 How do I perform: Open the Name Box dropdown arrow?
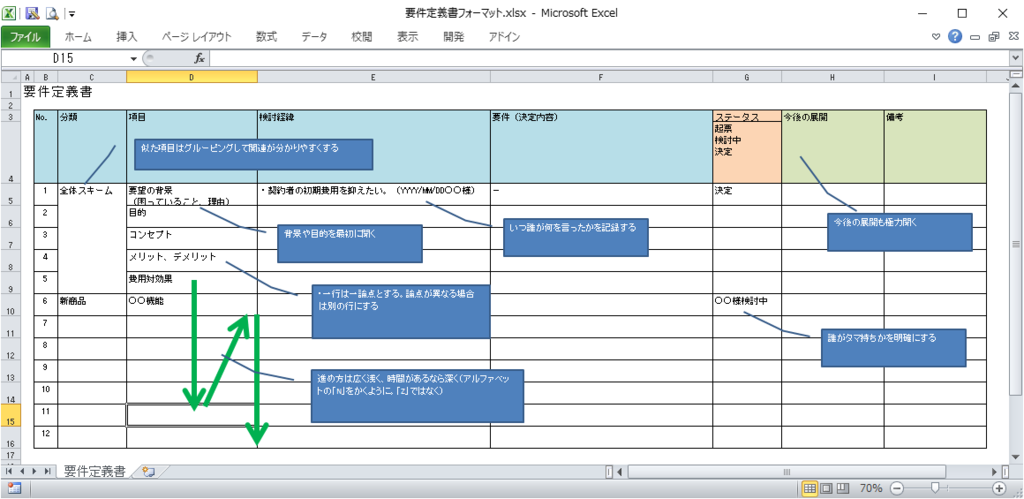point(134,58)
